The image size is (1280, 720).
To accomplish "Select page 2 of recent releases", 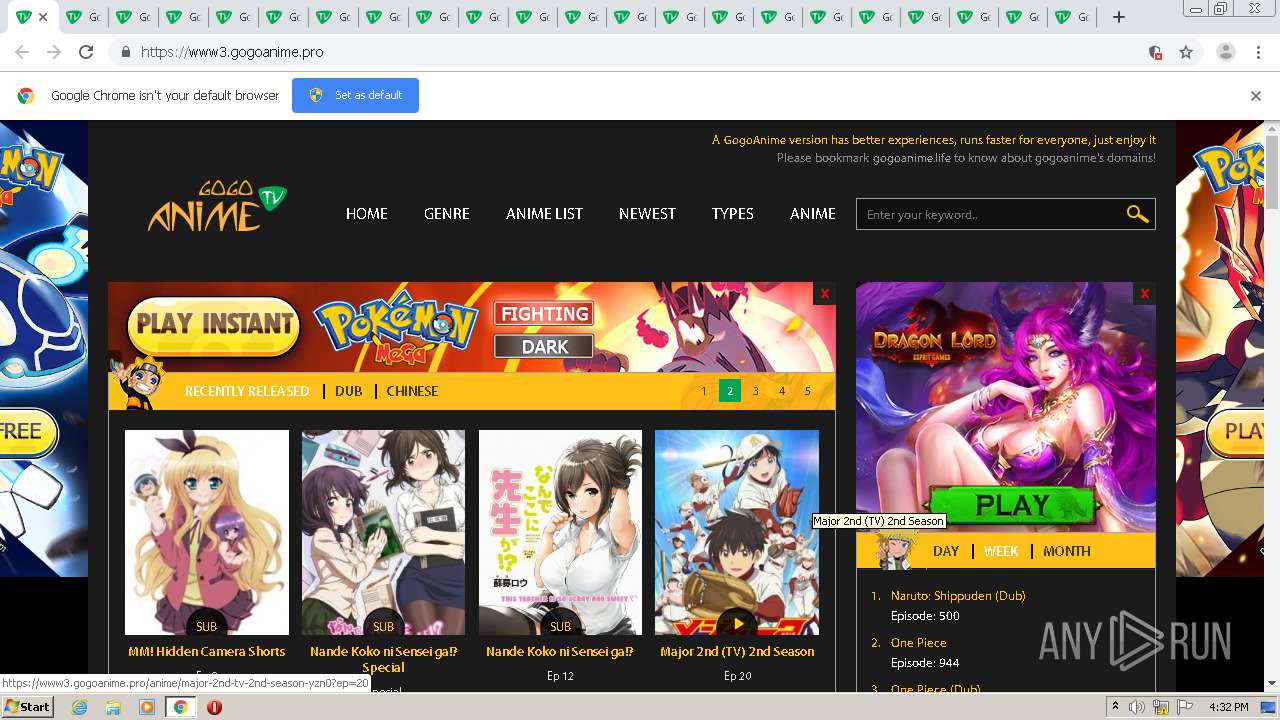I will (x=730, y=391).
